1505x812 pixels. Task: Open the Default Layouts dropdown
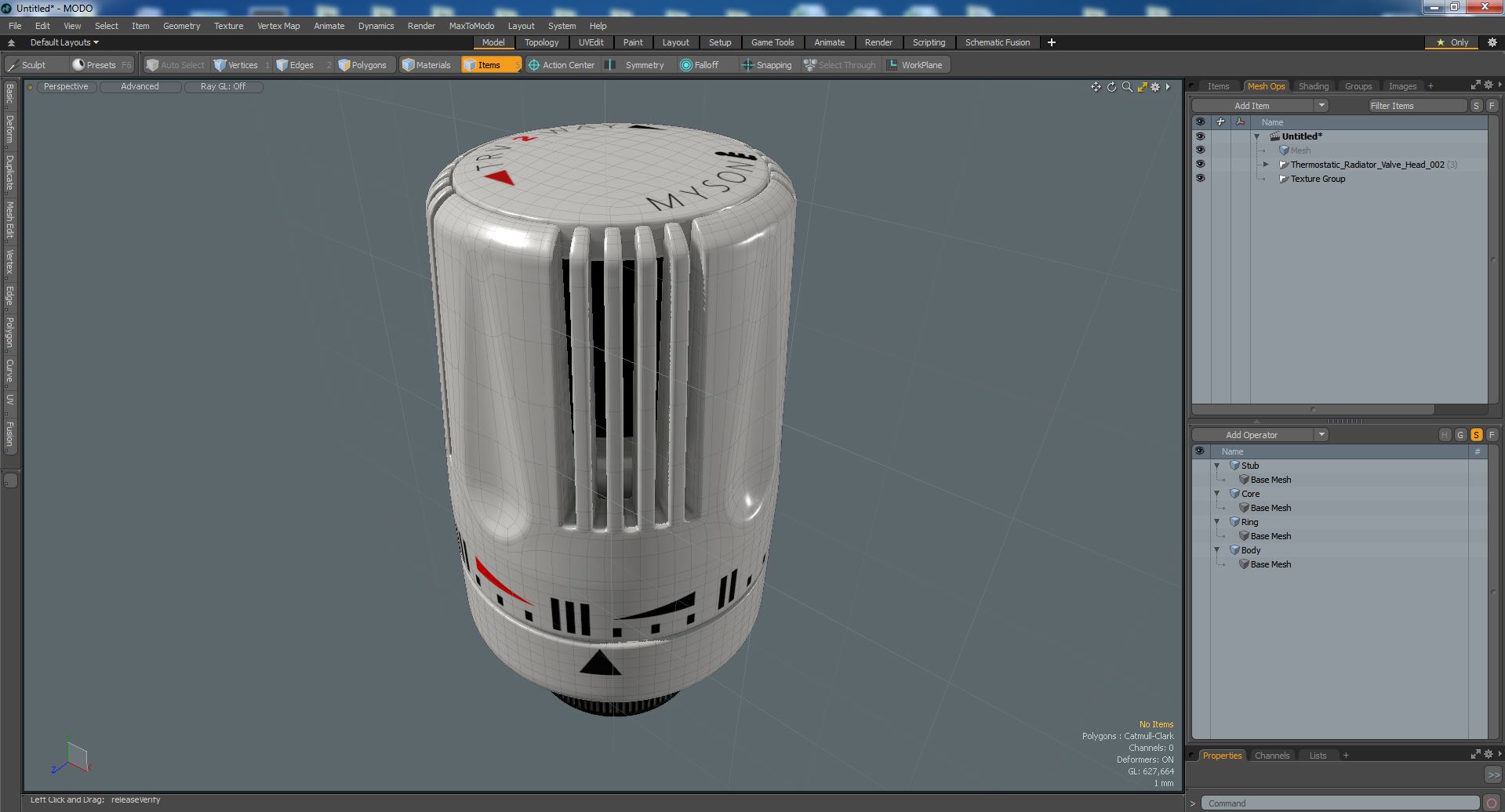click(x=64, y=42)
